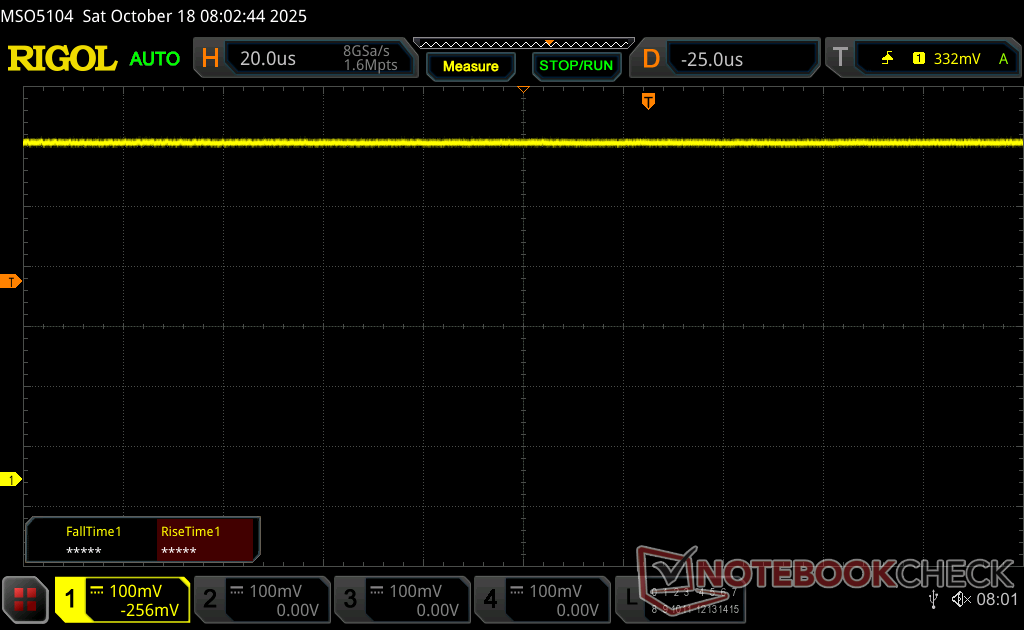The height and width of the screenshot is (630, 1024).
Task: Click the yellow channel 1 ground marker
Action: (12, 480)
